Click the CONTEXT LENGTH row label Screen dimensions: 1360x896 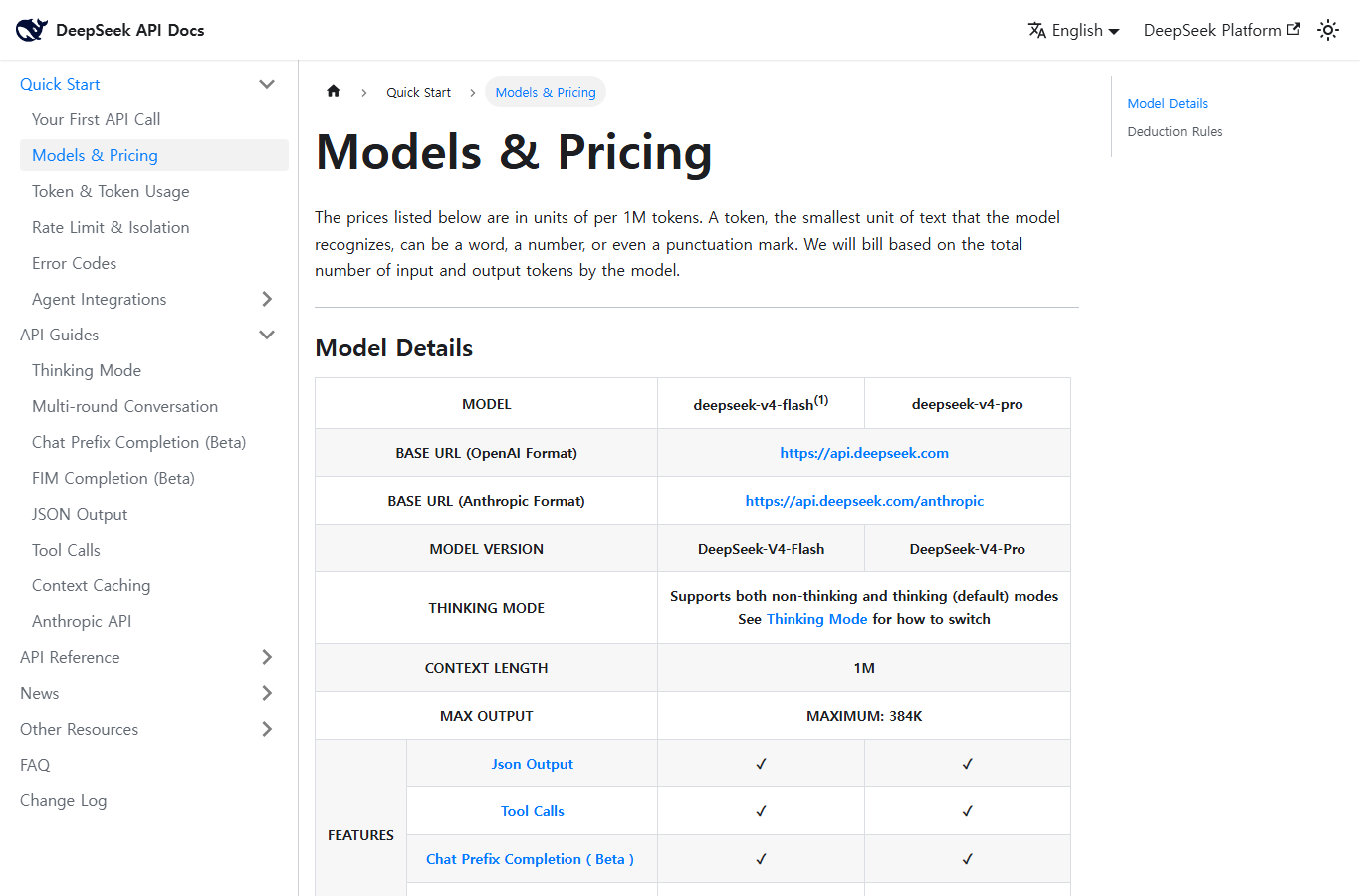[x=486, y=668]
